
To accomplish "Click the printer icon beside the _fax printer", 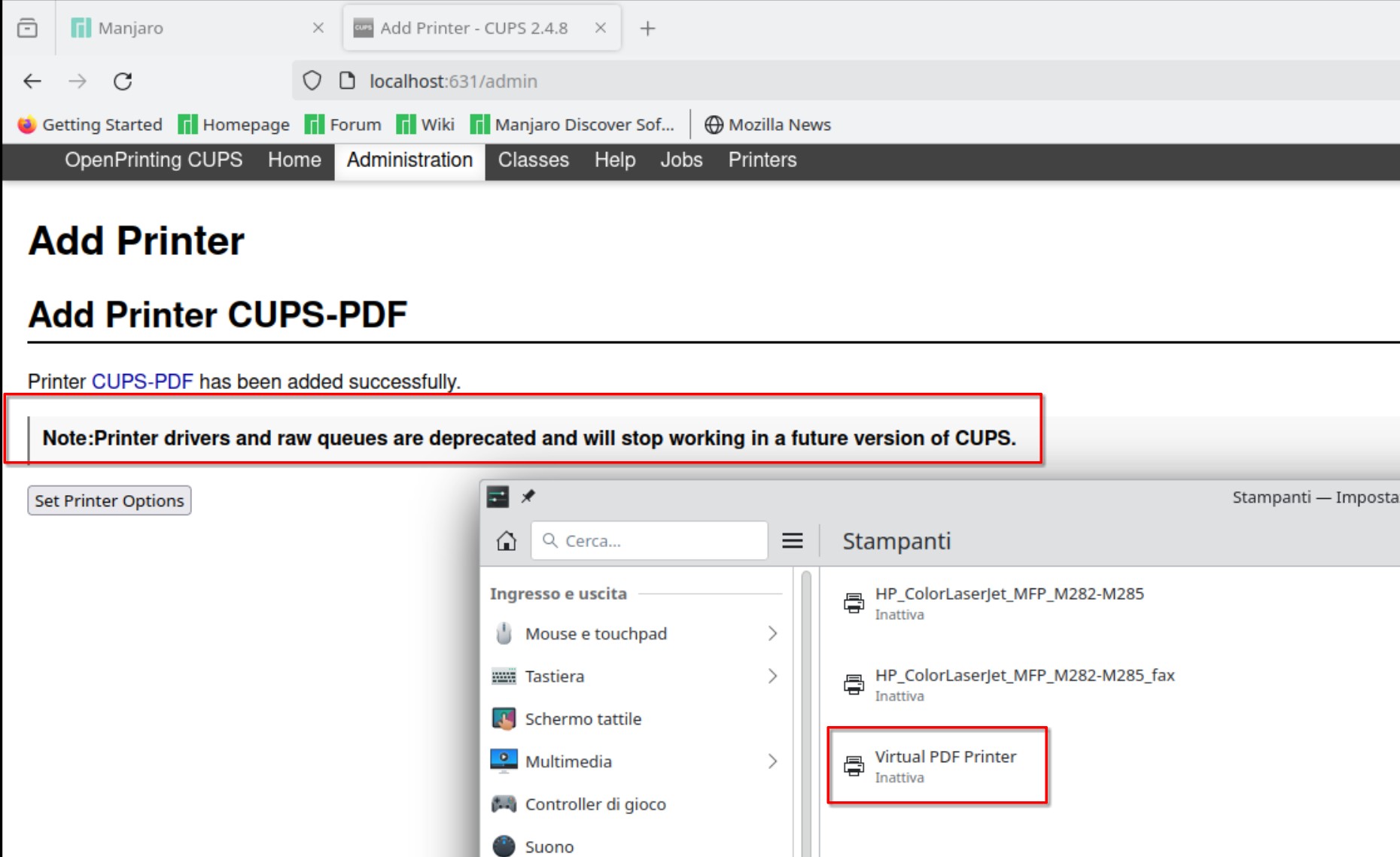I will [854, 685].
